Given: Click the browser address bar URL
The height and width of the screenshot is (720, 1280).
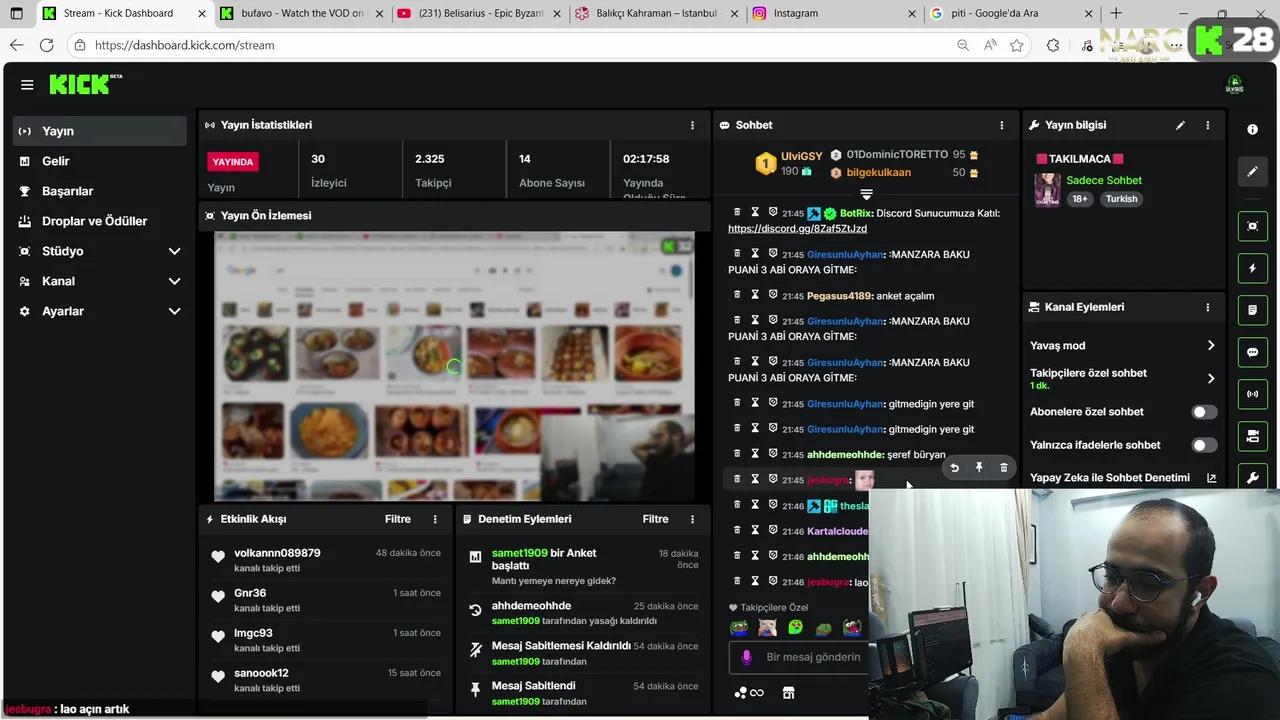Looking at the screenshot, I should [184, 45].
